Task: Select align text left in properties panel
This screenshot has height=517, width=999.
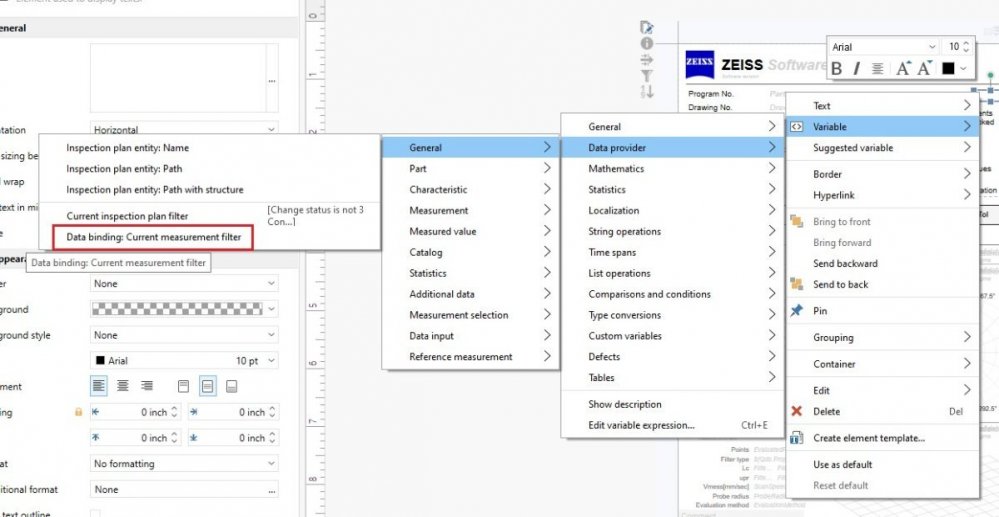Action: tap(99, 386)
